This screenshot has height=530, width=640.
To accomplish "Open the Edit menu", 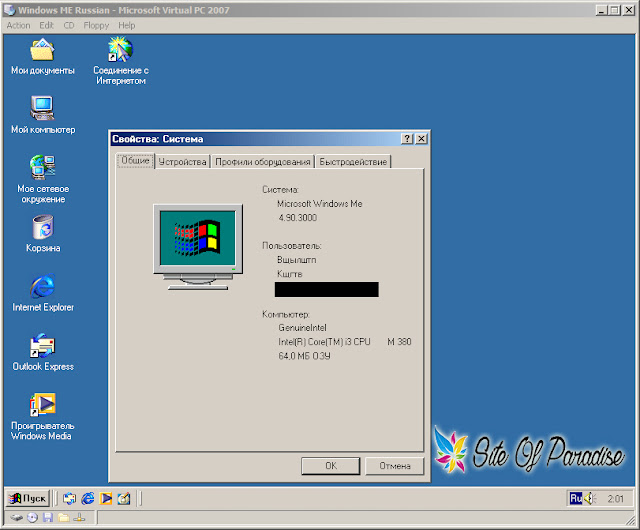I will tap(47, 25).
